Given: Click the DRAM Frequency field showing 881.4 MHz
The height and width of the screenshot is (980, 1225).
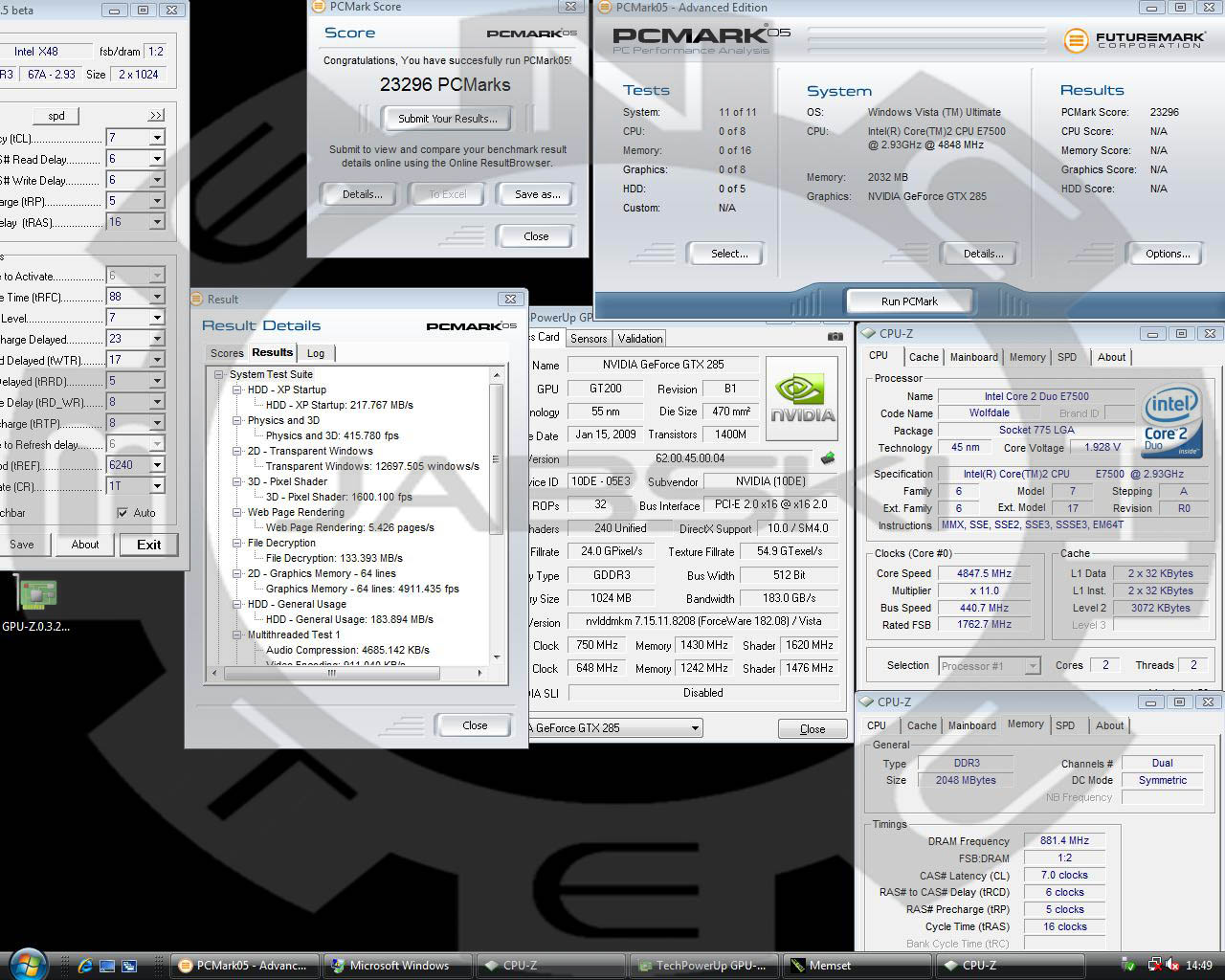Looking at the screenshot, I should pyautogui.click(x=1064, y=840).
